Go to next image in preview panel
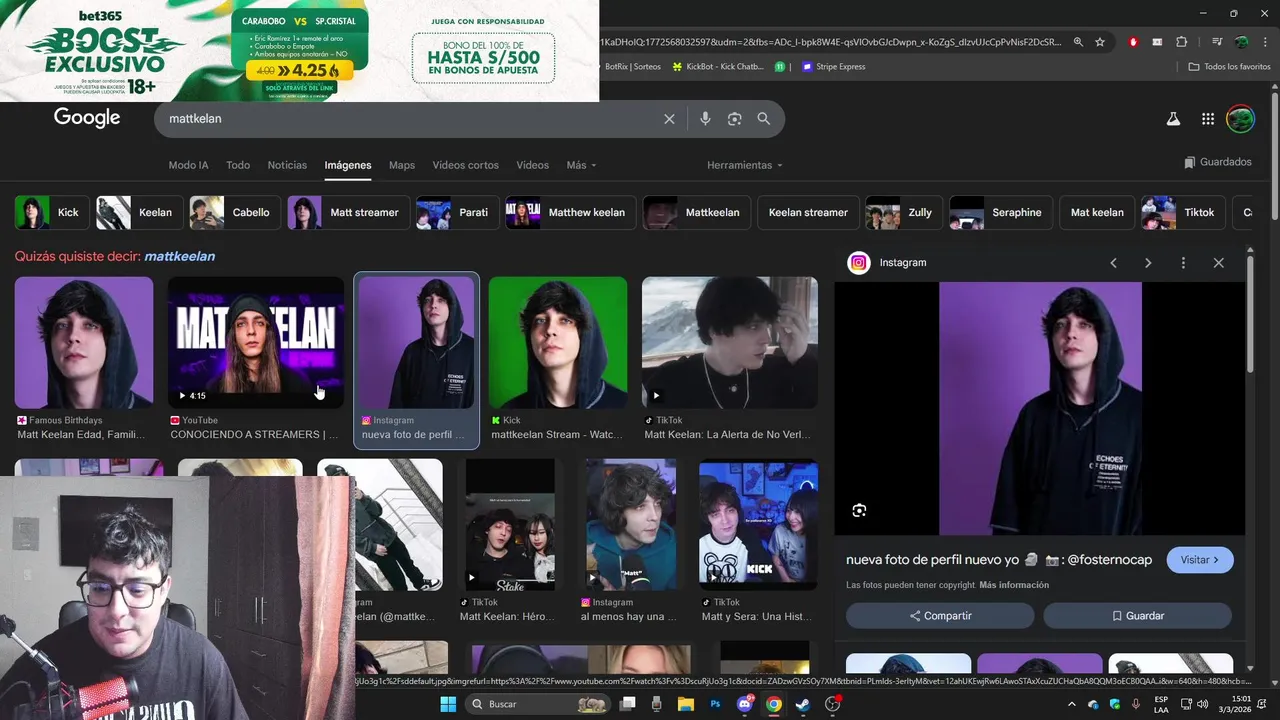Viewport: 1280px width, 720px height. (x=1148, y=263)
